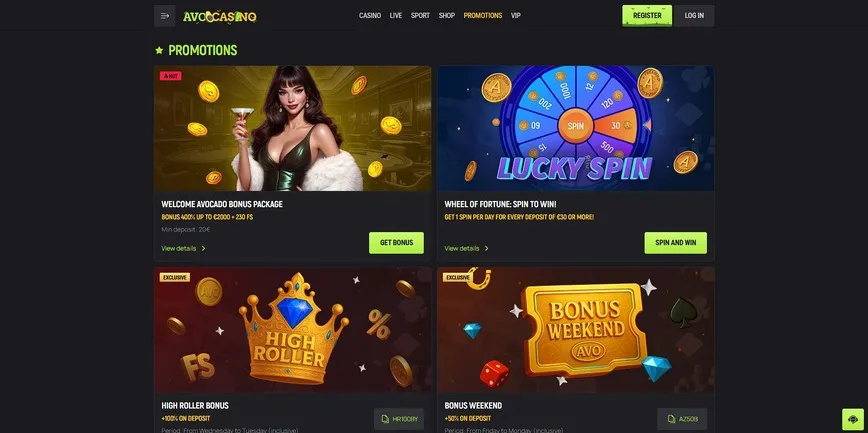
Task: Click the Log In button
Action: tap(694, 16)
